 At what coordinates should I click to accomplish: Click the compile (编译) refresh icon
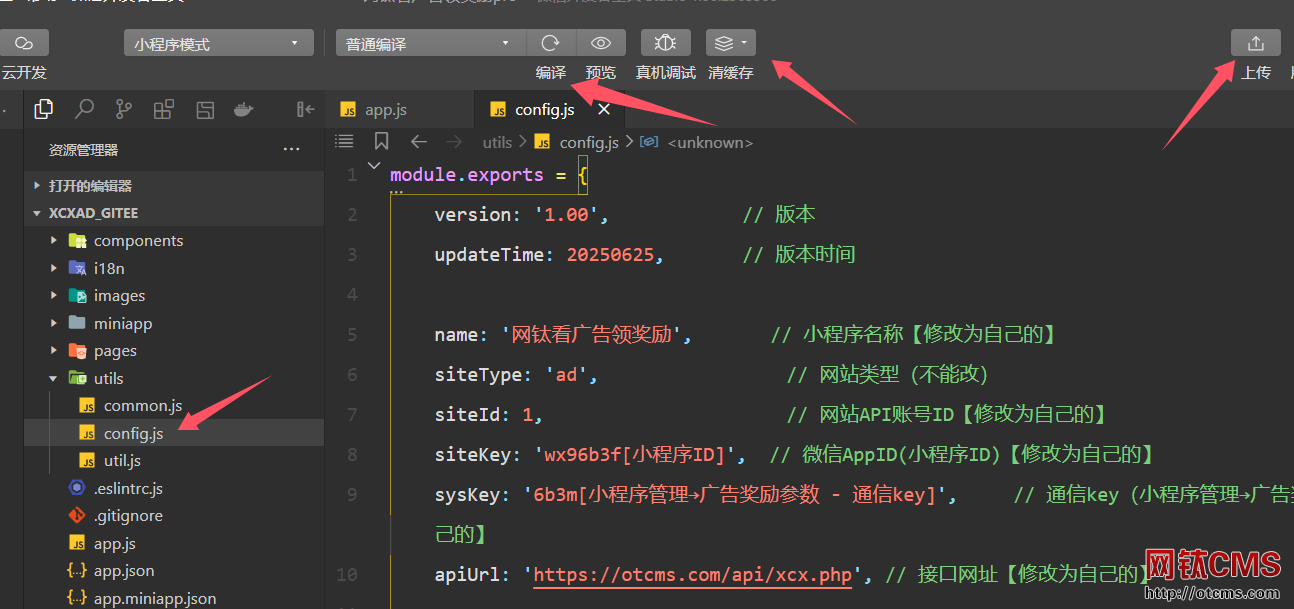(550, 43)
